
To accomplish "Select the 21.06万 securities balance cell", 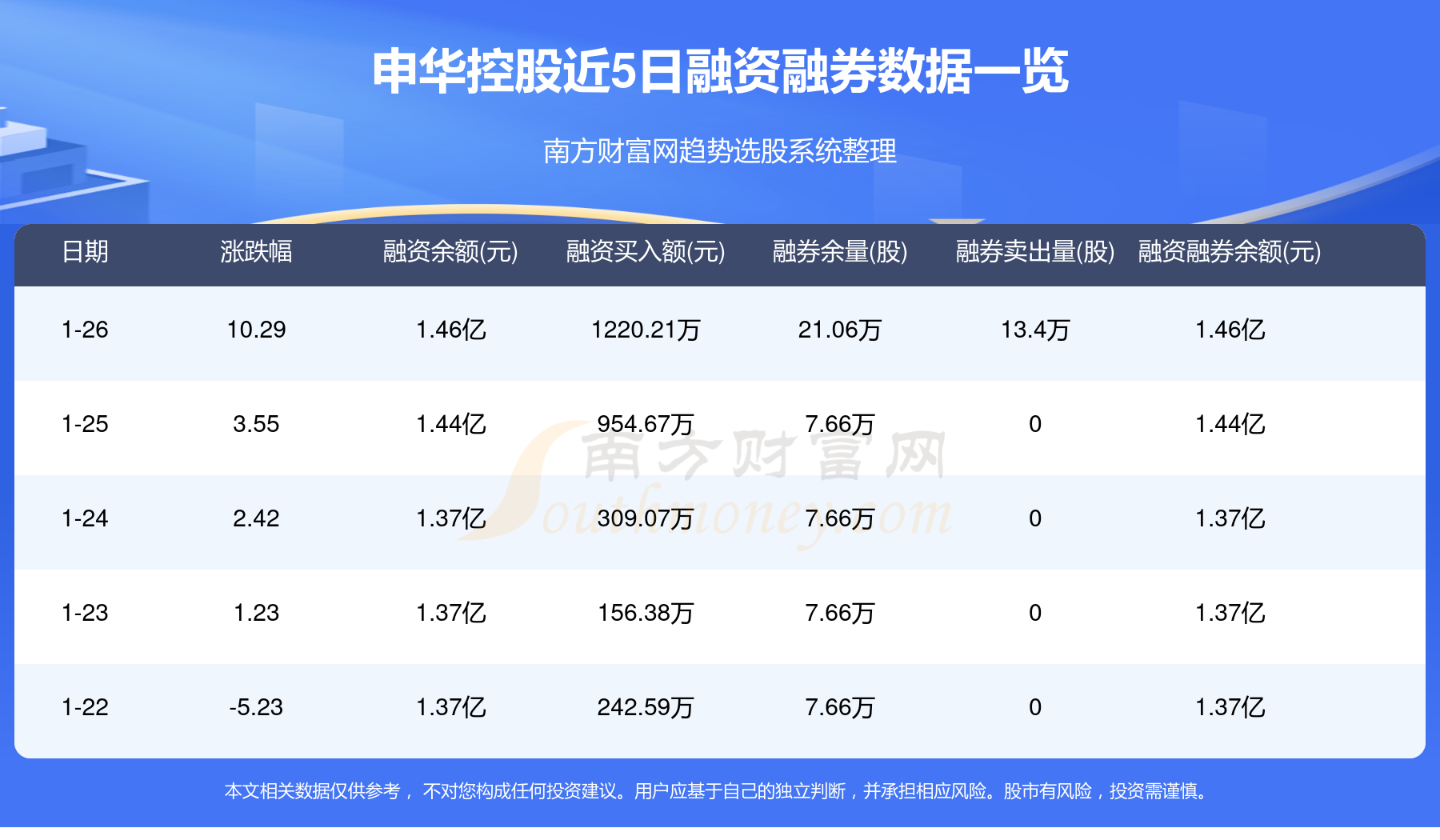I will coord(840,330).
